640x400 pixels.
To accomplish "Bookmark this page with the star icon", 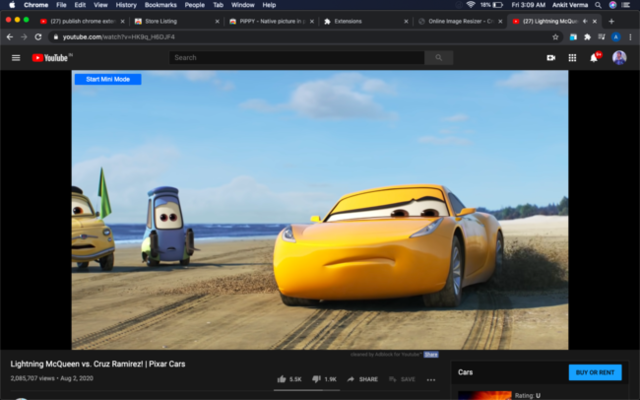I will tap(555, 37).
